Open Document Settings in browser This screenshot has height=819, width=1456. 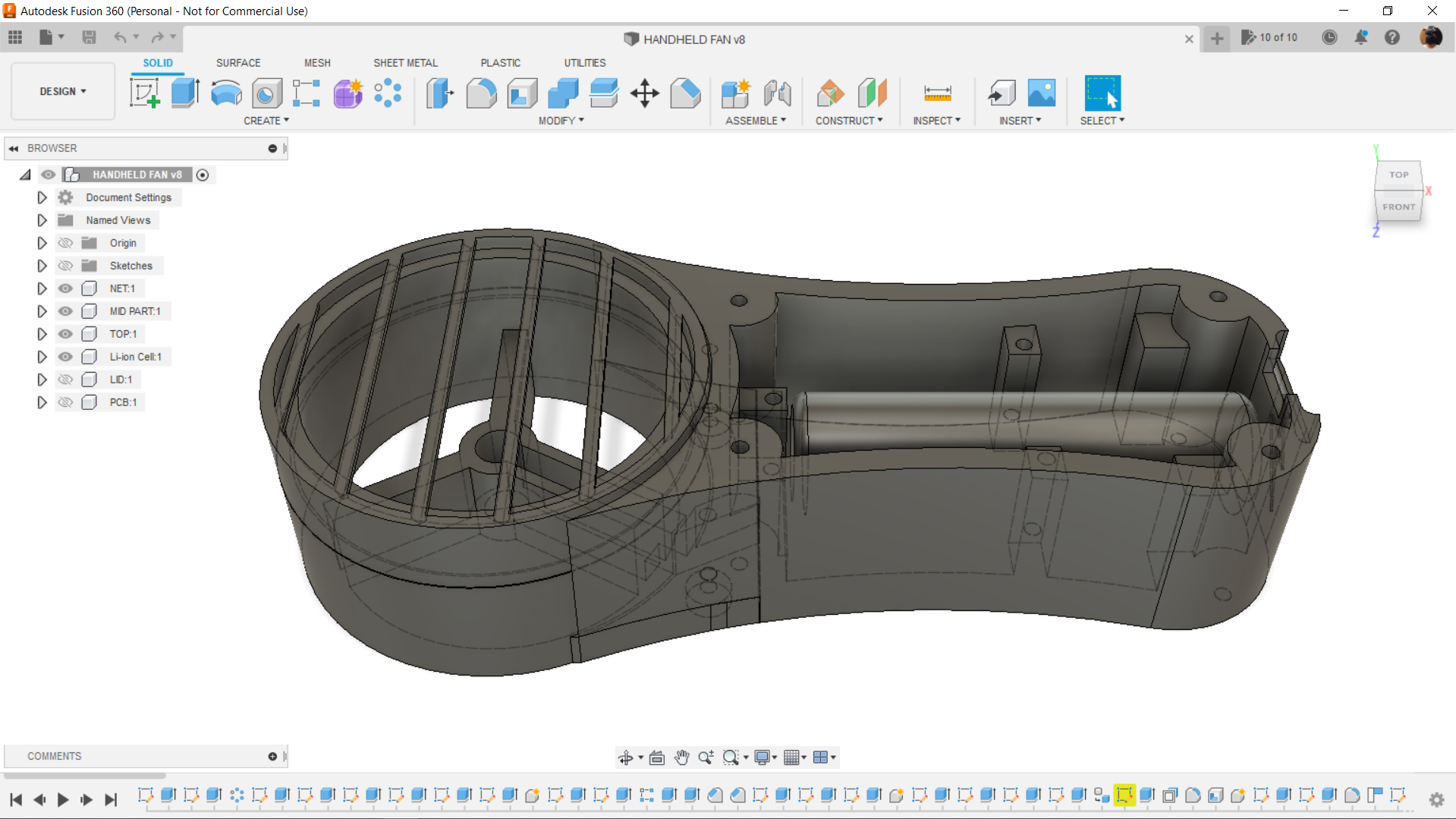tap(128, 197)
